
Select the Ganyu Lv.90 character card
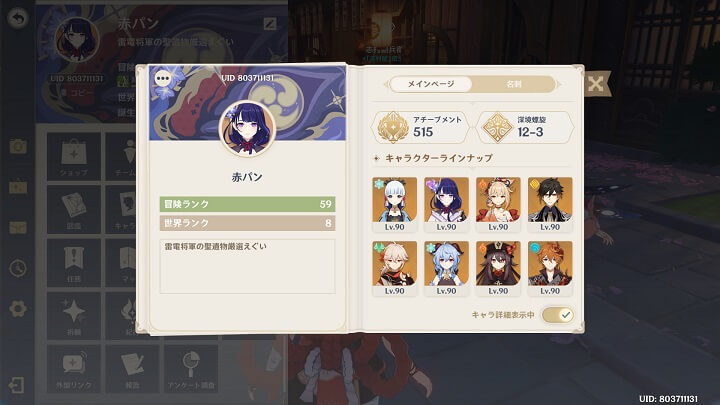point(446,268)
